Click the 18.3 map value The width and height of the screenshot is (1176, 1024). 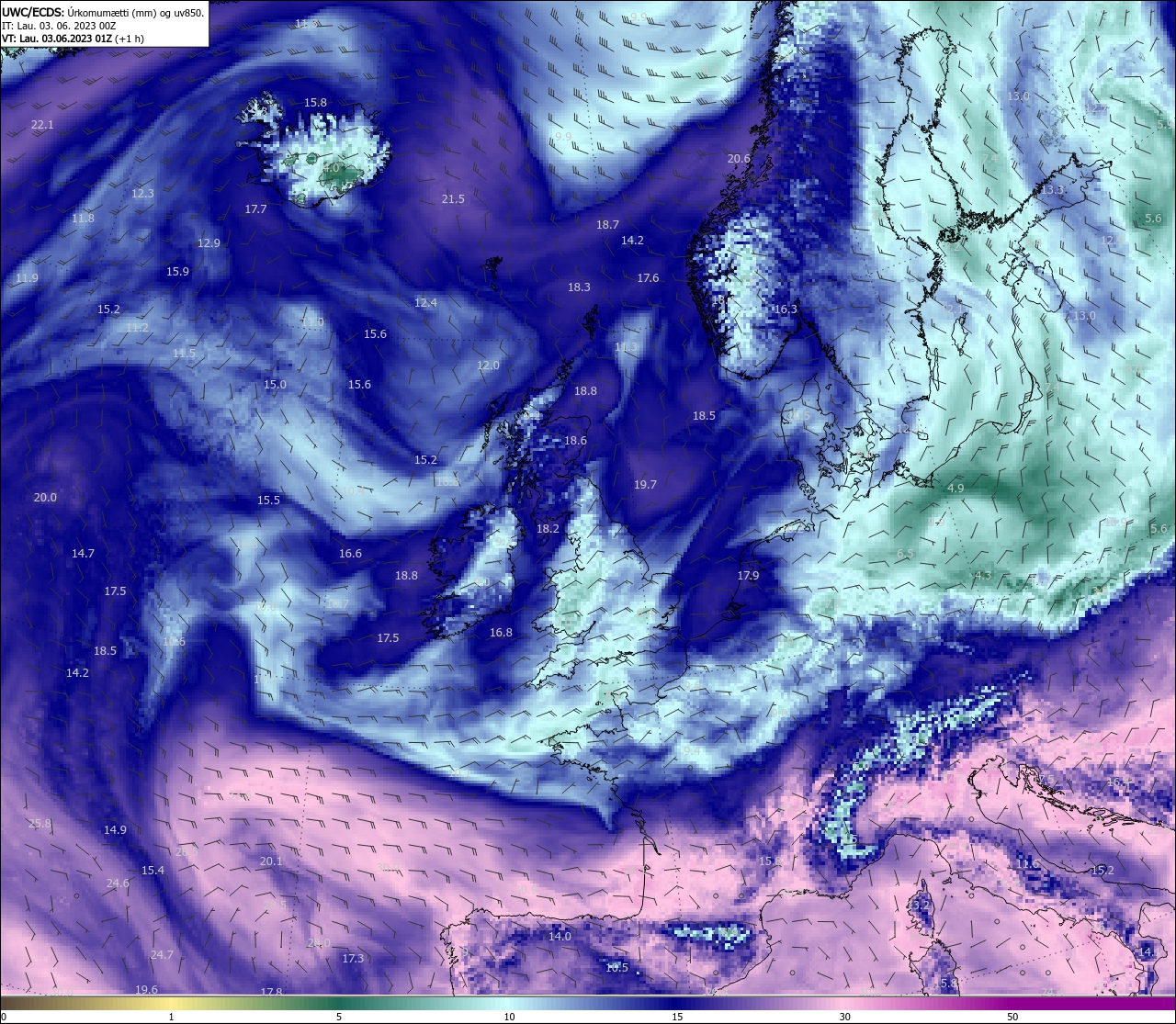579,287
